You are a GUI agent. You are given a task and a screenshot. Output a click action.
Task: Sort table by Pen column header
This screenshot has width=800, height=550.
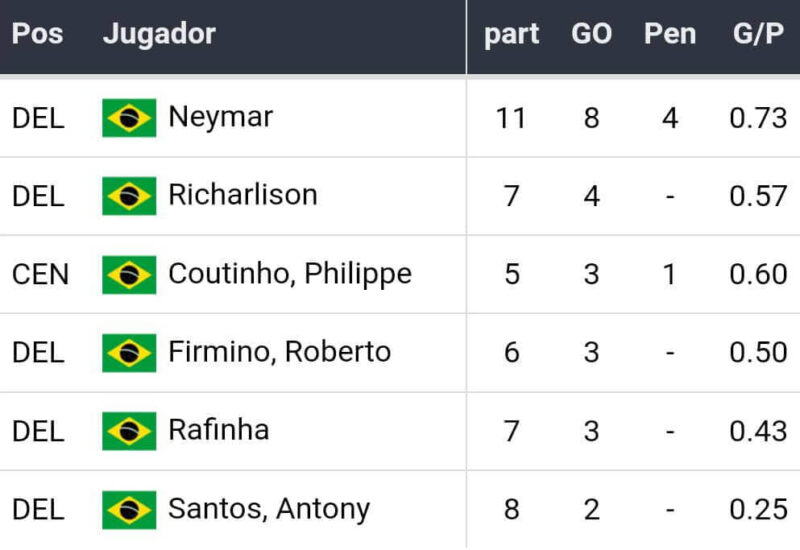click(669, 34)
